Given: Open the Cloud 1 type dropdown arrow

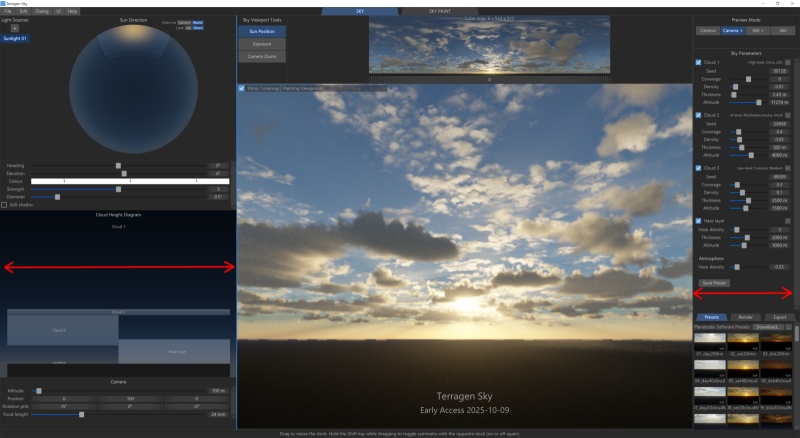Looking at the screenshot, I should tap(788, 62).
